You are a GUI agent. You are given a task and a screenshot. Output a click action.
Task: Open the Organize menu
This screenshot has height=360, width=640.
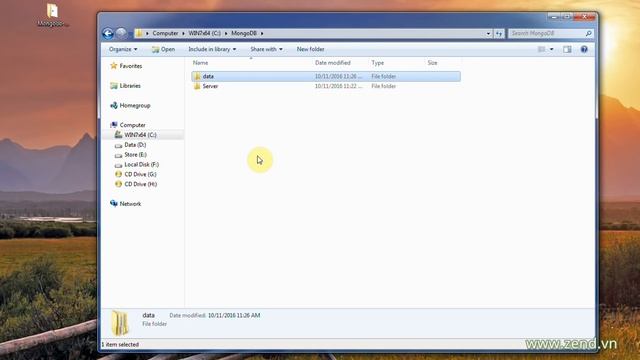(x=123, y=49)
